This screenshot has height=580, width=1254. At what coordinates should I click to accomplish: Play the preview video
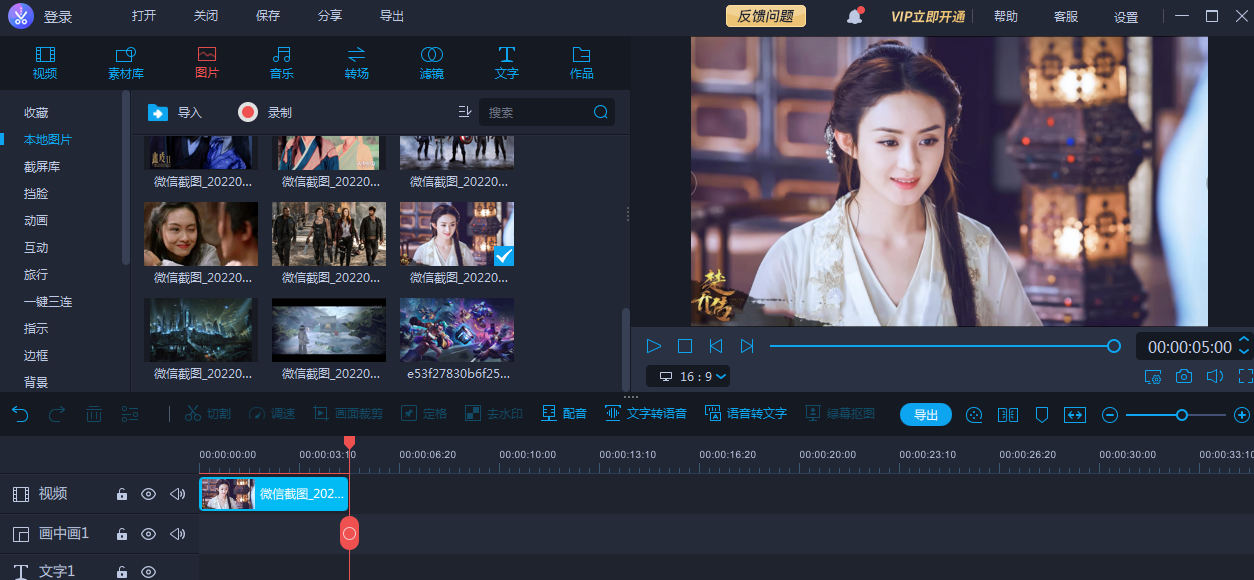pyautogui.click(x=654, y=346)
